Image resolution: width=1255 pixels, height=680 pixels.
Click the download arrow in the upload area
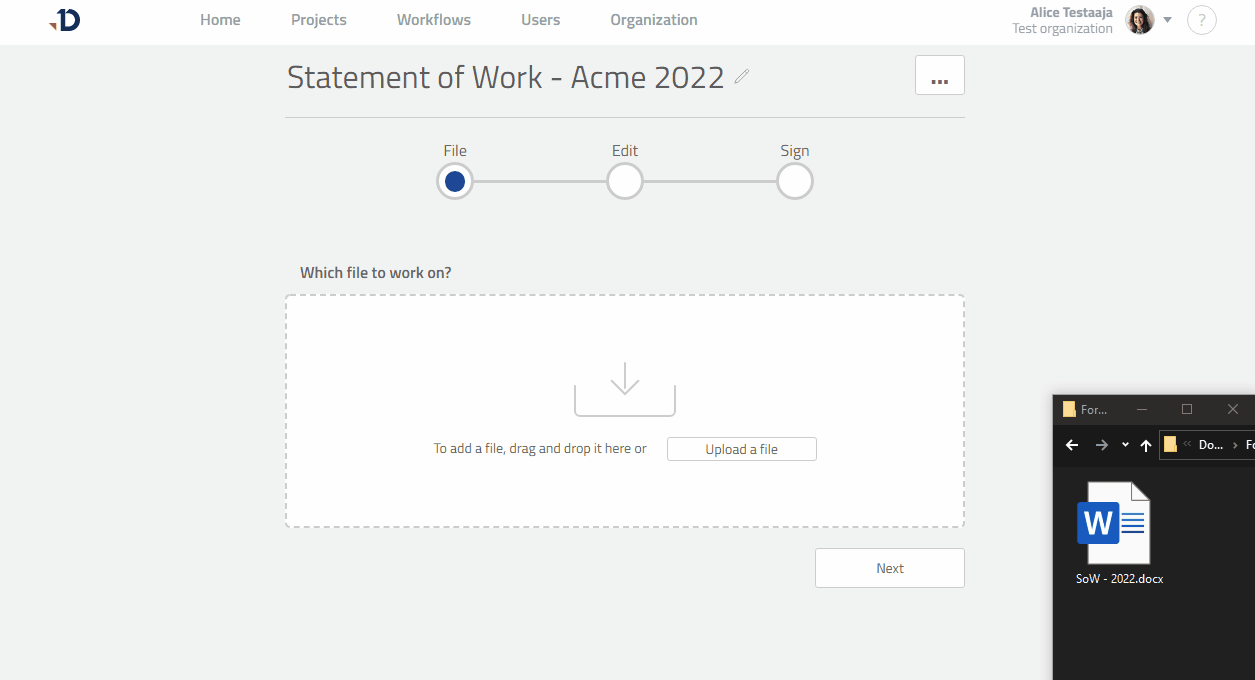point(624,387)
